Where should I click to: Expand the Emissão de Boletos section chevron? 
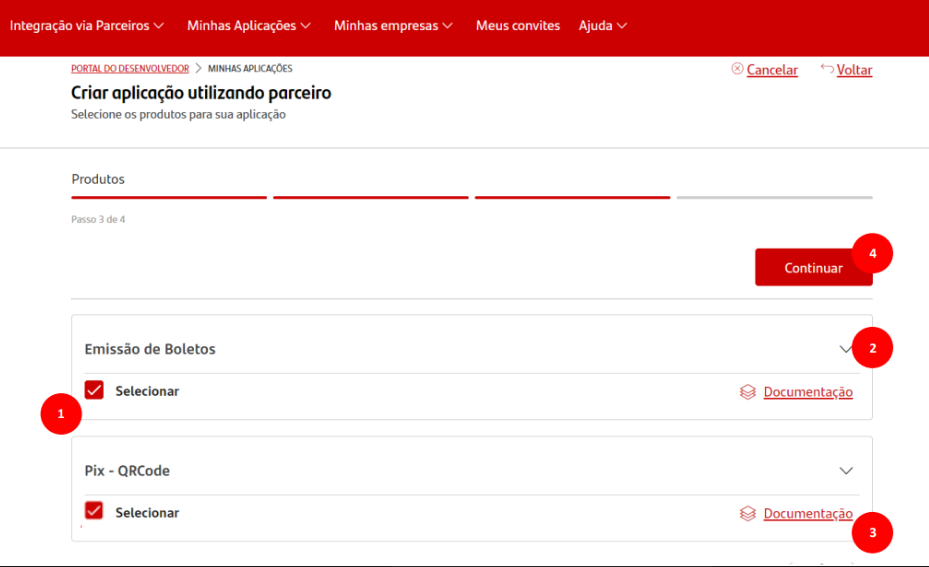pos(845,349)
